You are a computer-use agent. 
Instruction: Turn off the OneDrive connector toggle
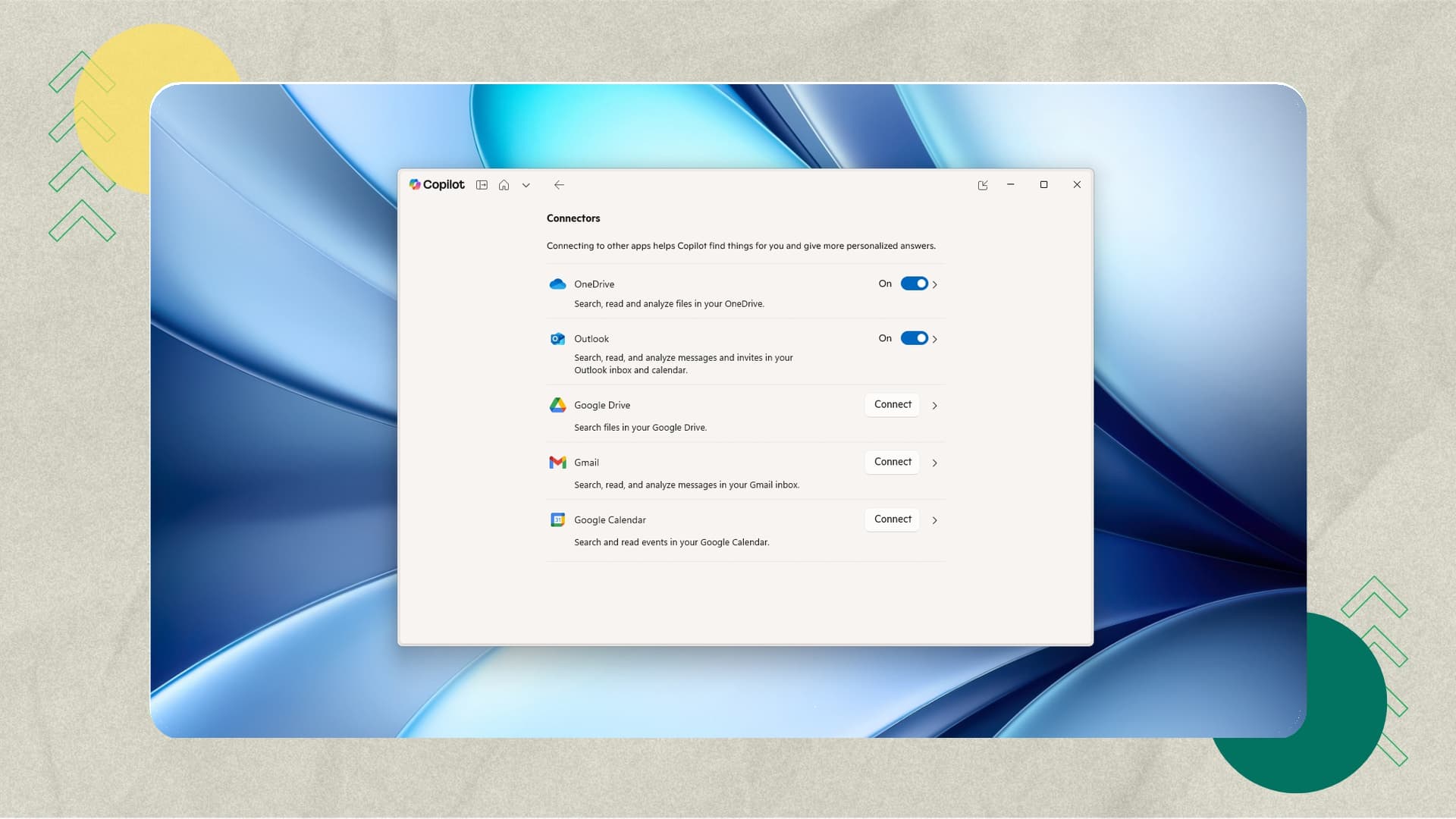point(914,284)
